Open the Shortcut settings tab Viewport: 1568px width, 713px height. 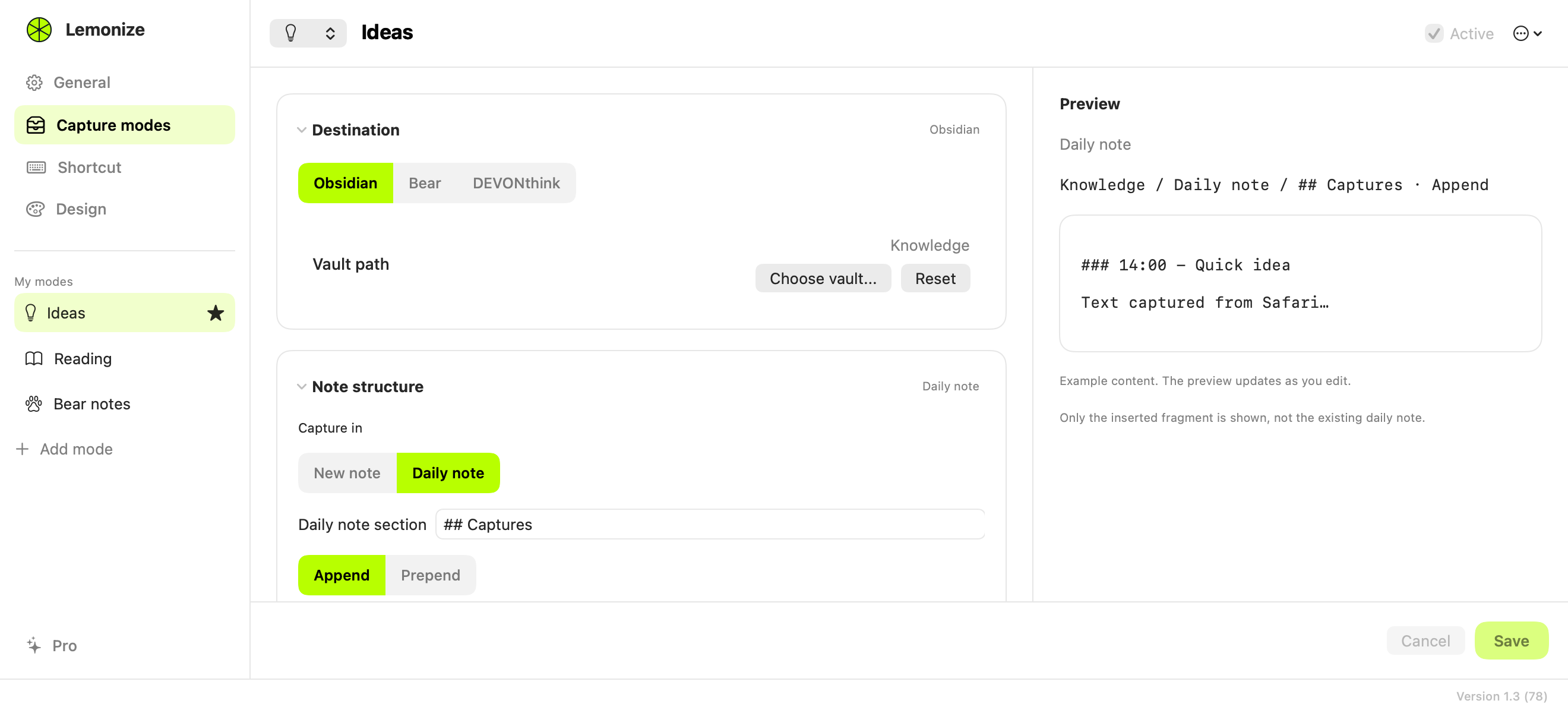(125, 168)
